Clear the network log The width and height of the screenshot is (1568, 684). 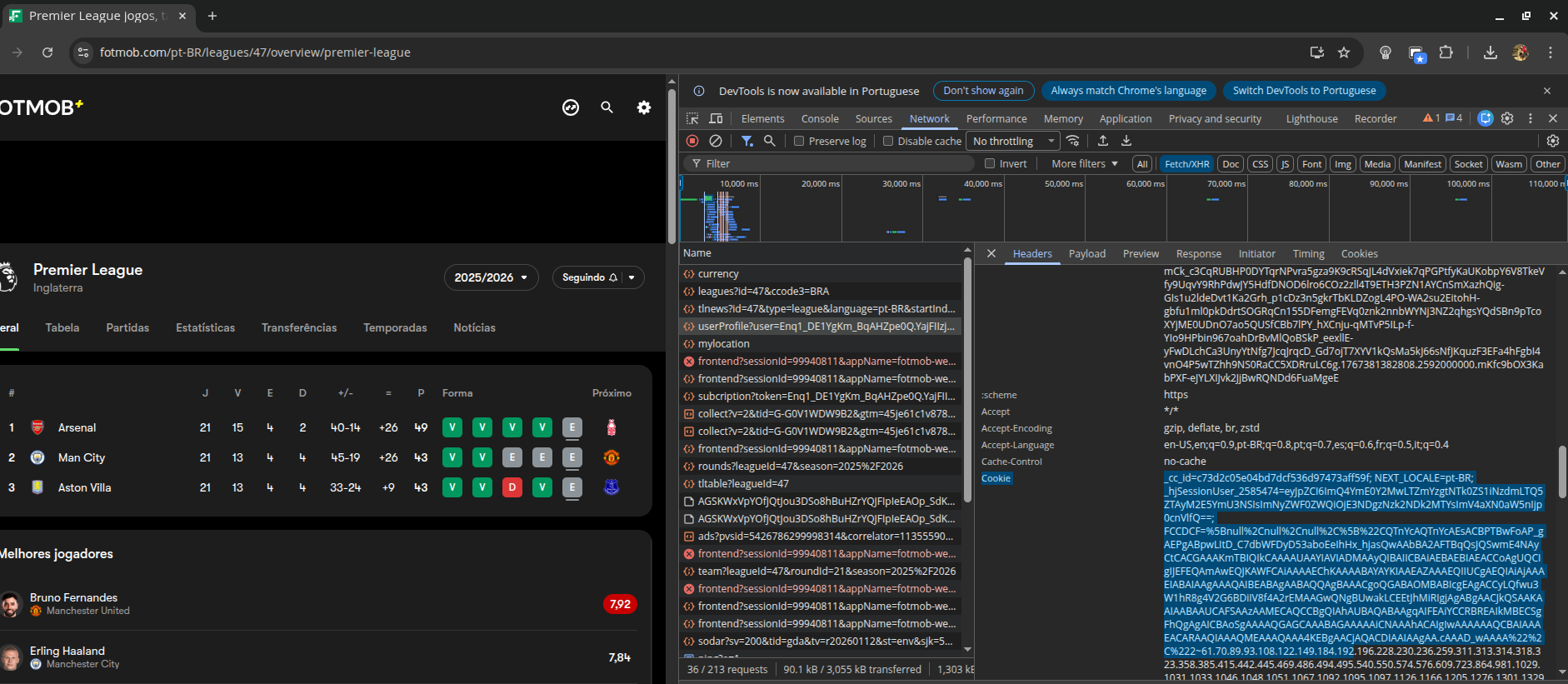point(716,141)
